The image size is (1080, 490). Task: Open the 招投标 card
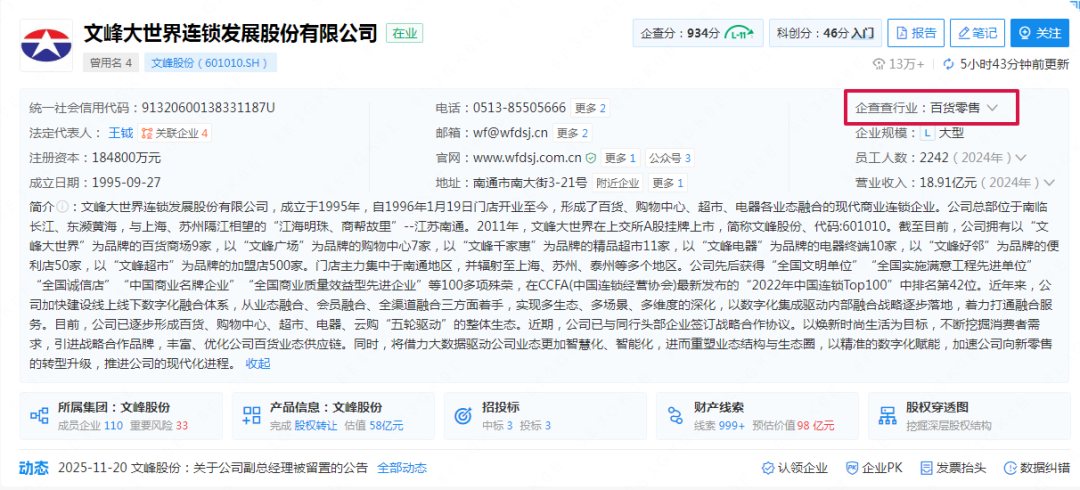pyautogui.click(x=546, y=416)
